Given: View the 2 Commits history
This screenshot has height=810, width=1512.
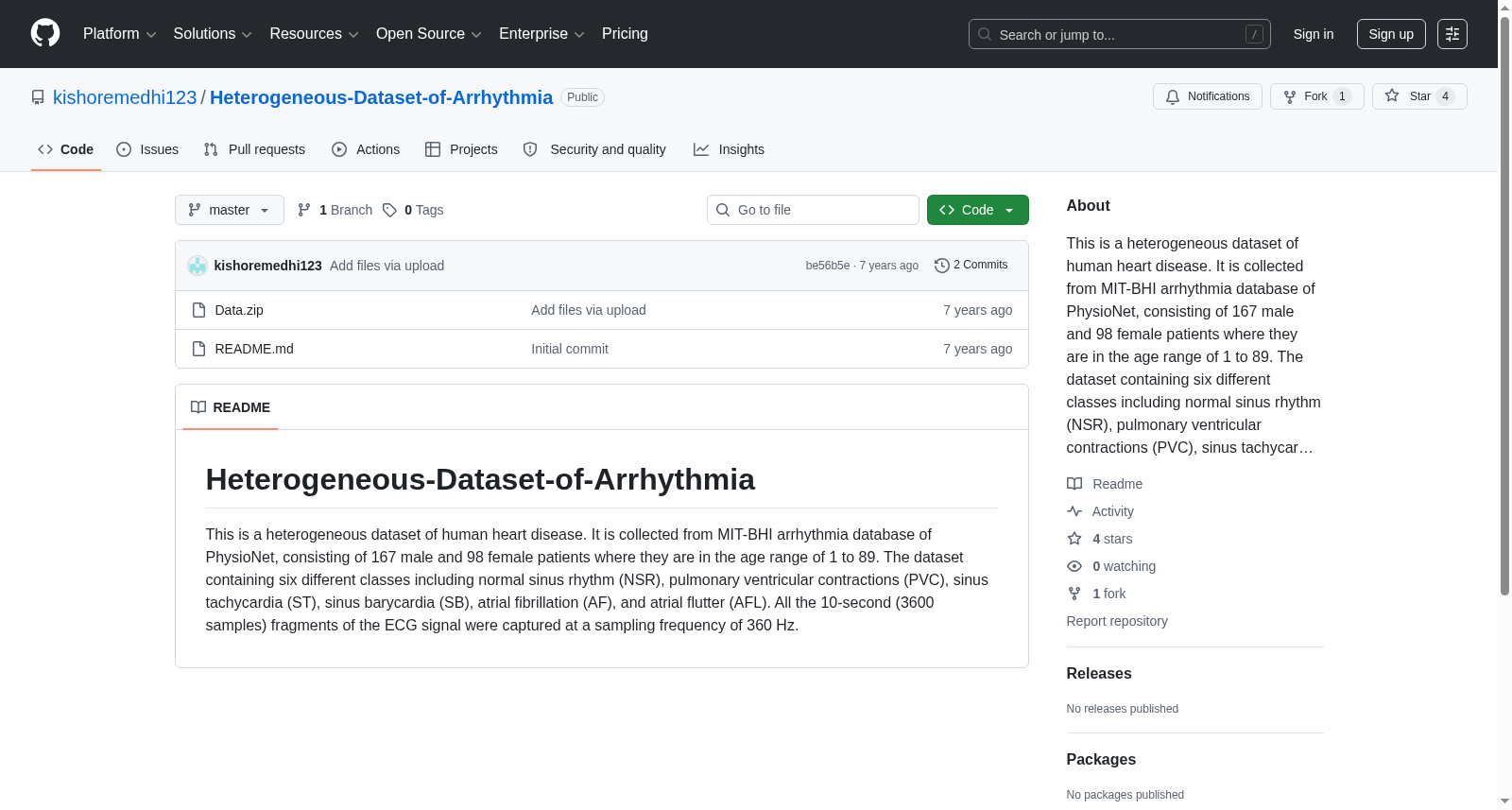Looking at the screenshot, I should click(x=971, y=266).
